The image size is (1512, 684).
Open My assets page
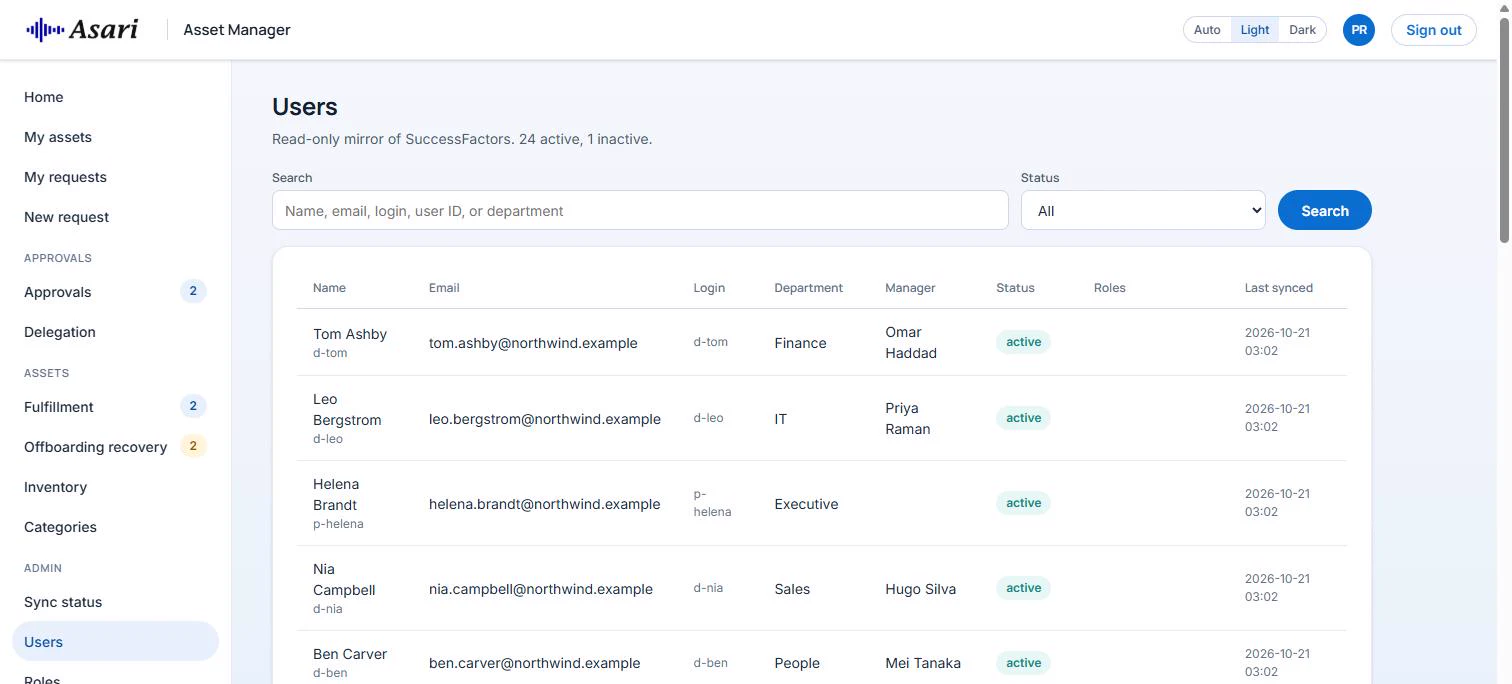point(115,137)
